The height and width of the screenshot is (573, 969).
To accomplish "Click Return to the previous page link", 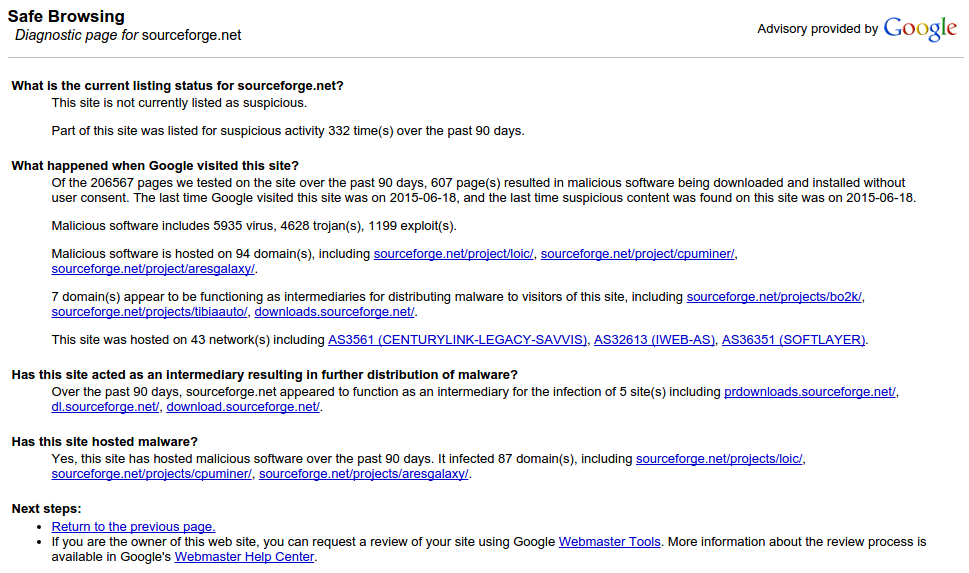I will [133, 527].
